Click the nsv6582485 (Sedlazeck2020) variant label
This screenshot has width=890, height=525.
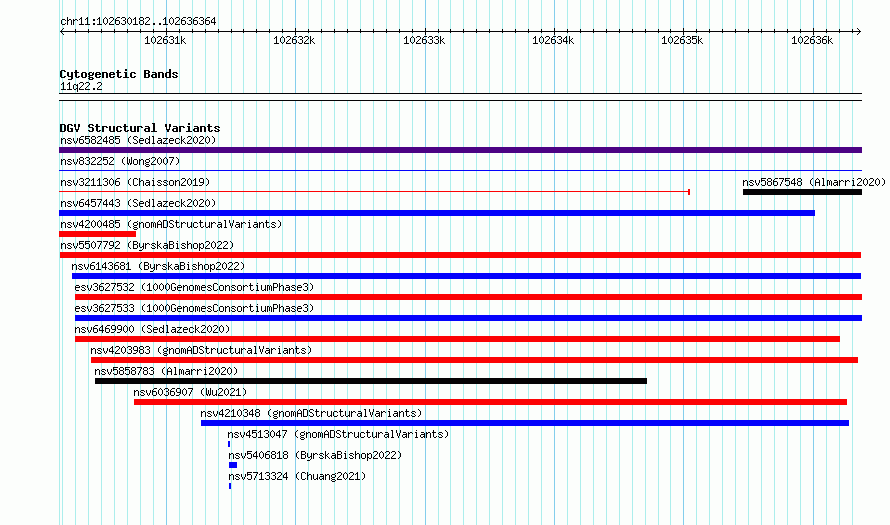138,140
